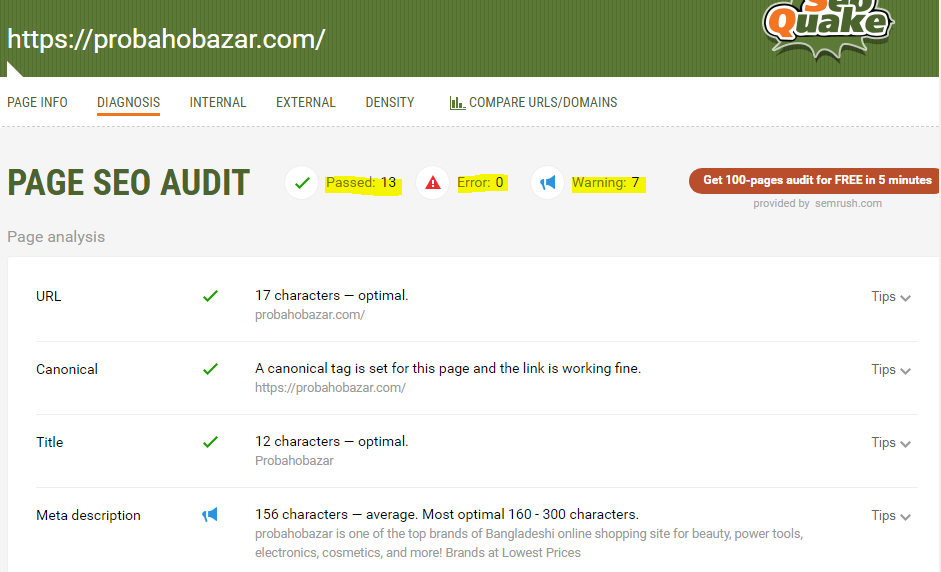
Task: Expand Tips for the Meta description row
Action: coord(891,516)
